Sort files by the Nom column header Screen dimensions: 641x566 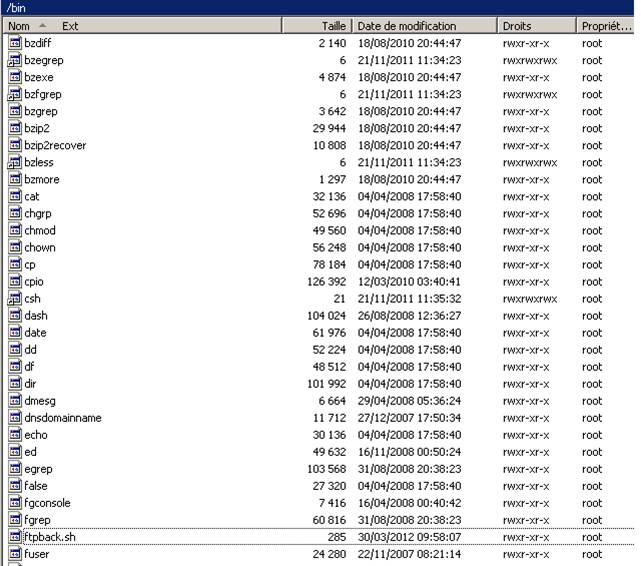click(x=18, y=25)
